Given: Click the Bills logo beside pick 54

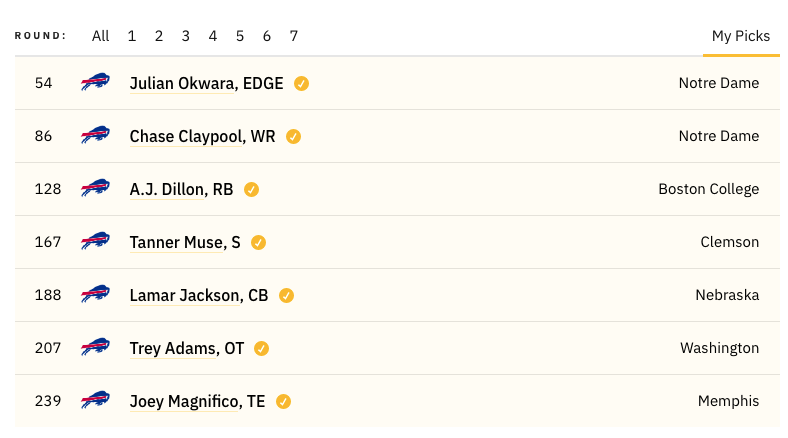Looking at the screenshot, I should click(x=95, y=82).
